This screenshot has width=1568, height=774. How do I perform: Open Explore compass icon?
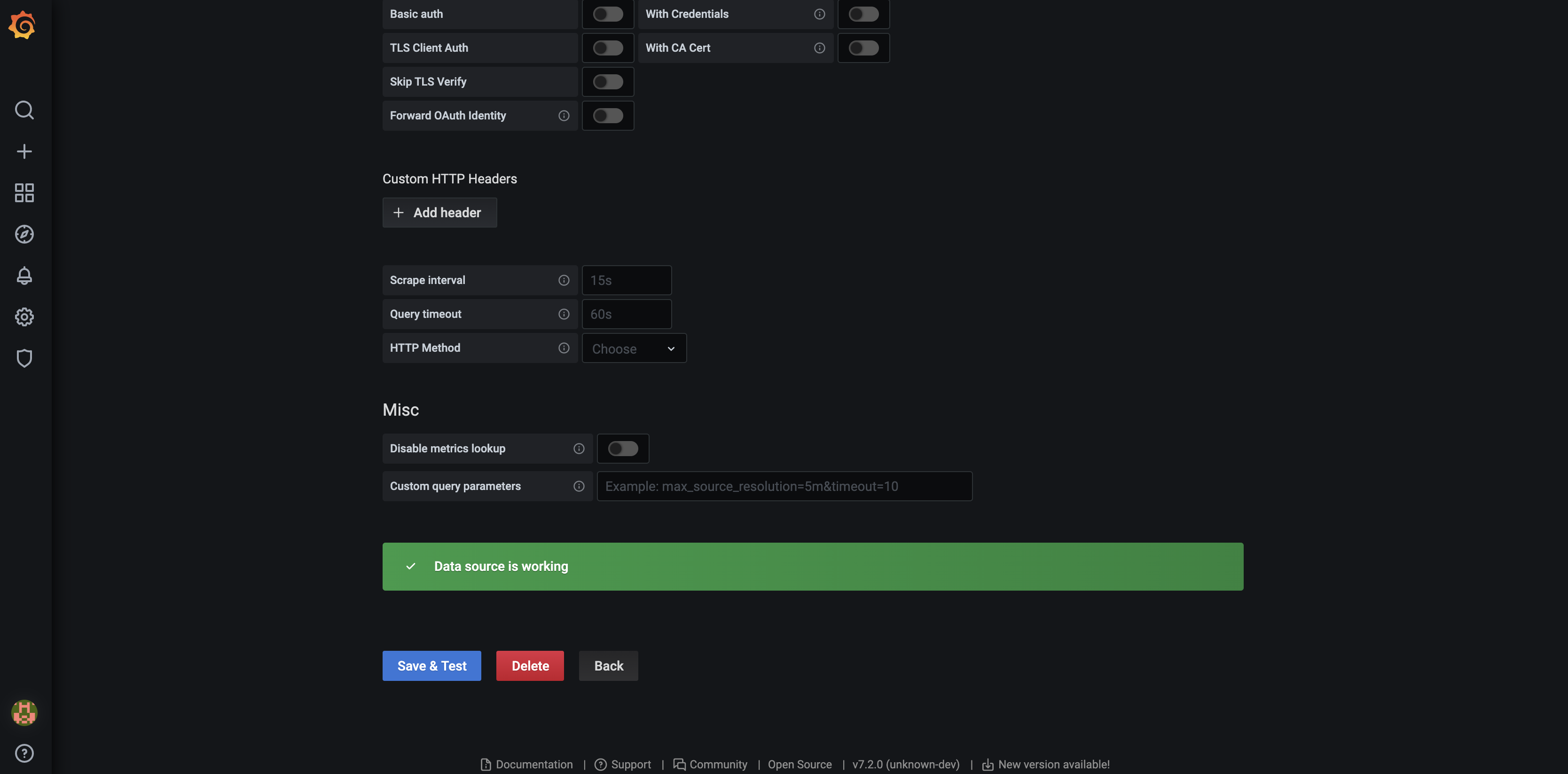tap(24, 235)
